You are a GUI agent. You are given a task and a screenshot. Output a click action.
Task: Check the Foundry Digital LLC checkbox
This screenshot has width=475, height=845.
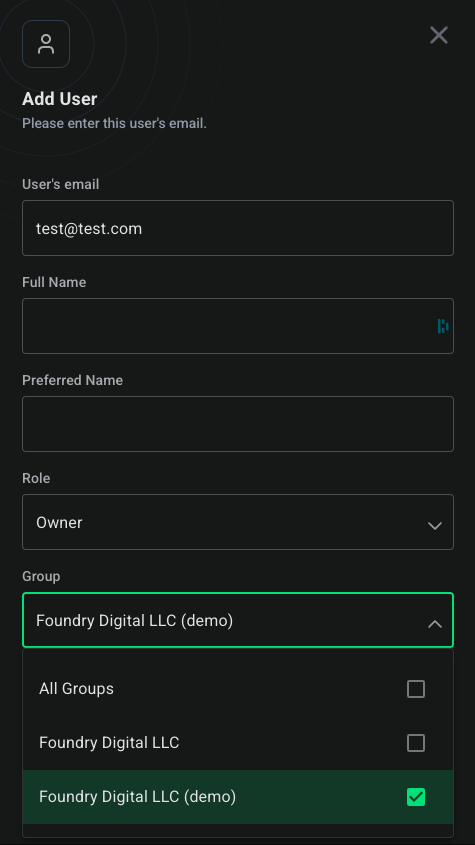point(416,743)
